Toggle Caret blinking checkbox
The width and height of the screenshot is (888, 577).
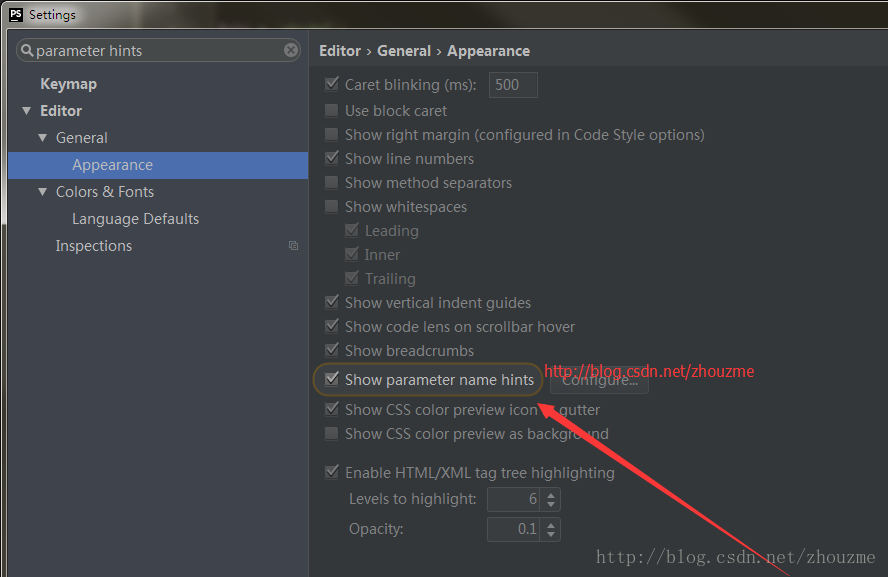pyautogui.click(x=332, y=84)
